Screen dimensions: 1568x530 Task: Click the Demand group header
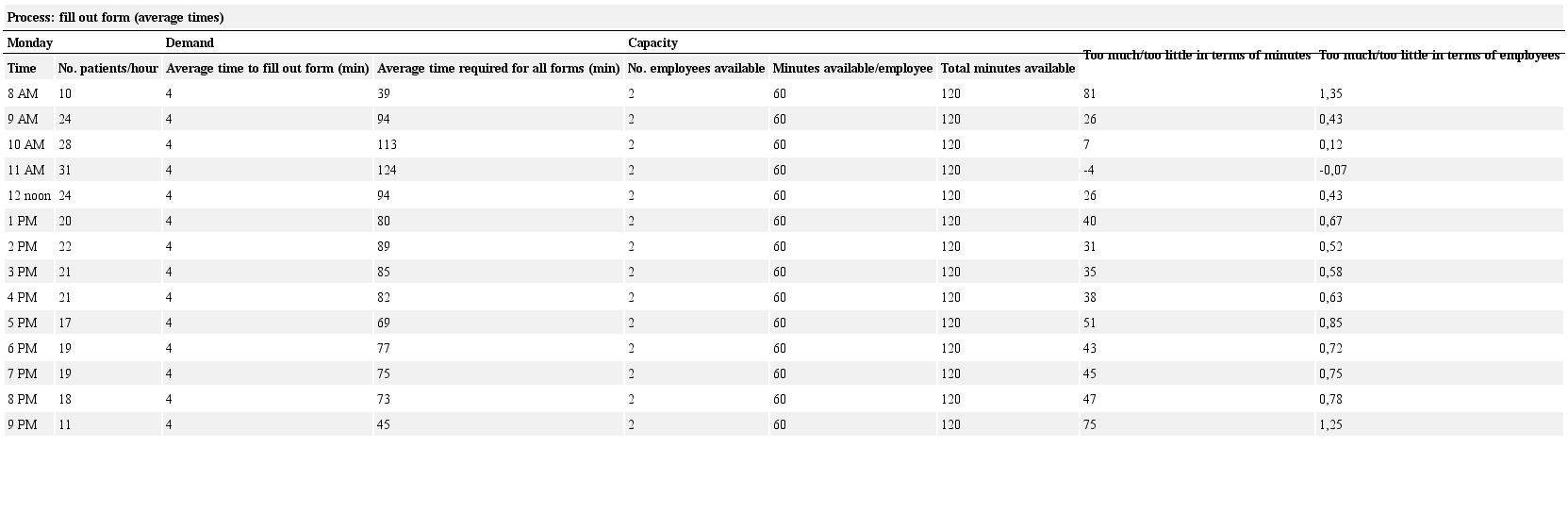click(190, 43)
